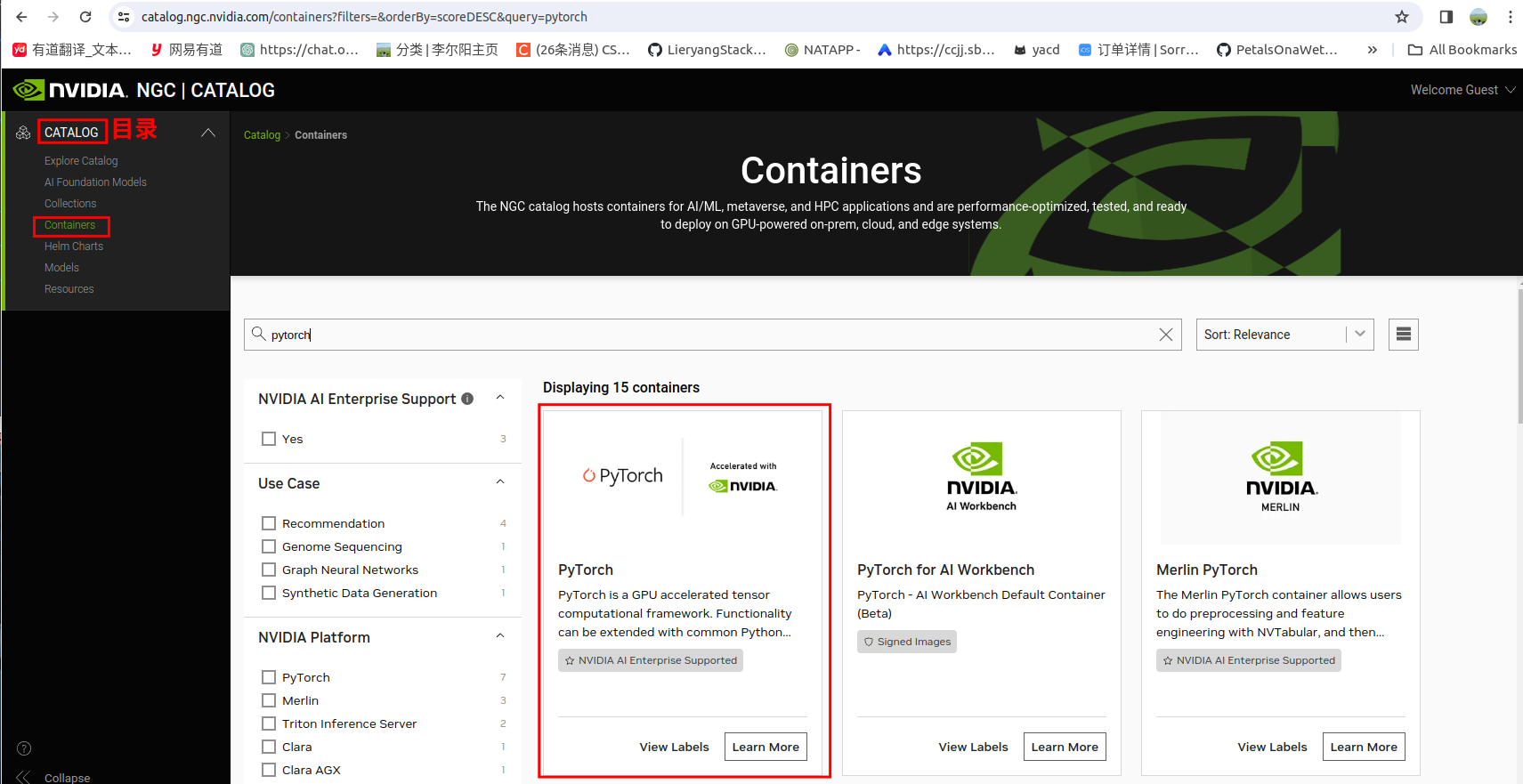Tick the Genome Sequencing checkbox
1523x784 pixels.
tap(269, 546)
